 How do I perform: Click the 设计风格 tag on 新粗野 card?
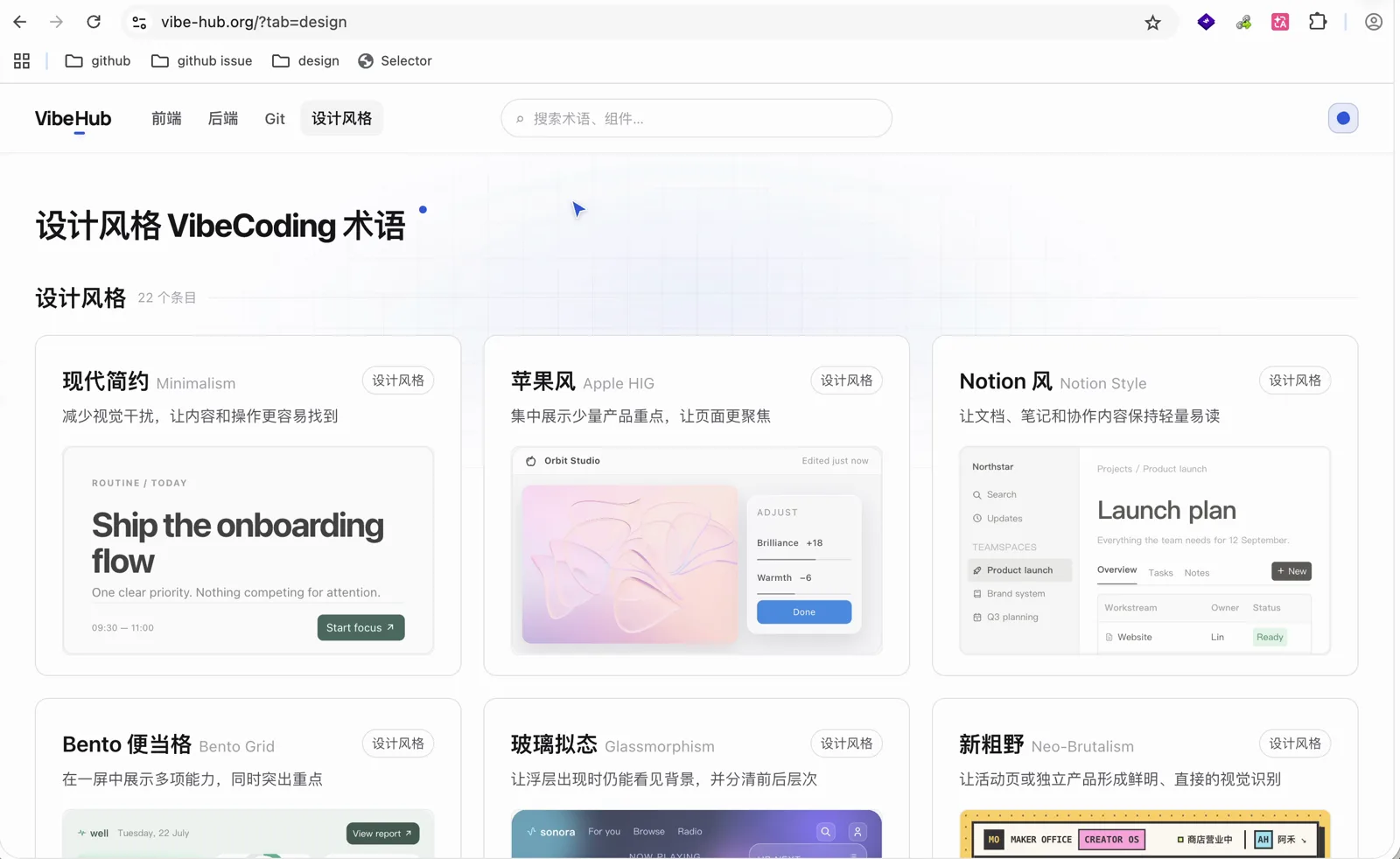(1295, 744)
